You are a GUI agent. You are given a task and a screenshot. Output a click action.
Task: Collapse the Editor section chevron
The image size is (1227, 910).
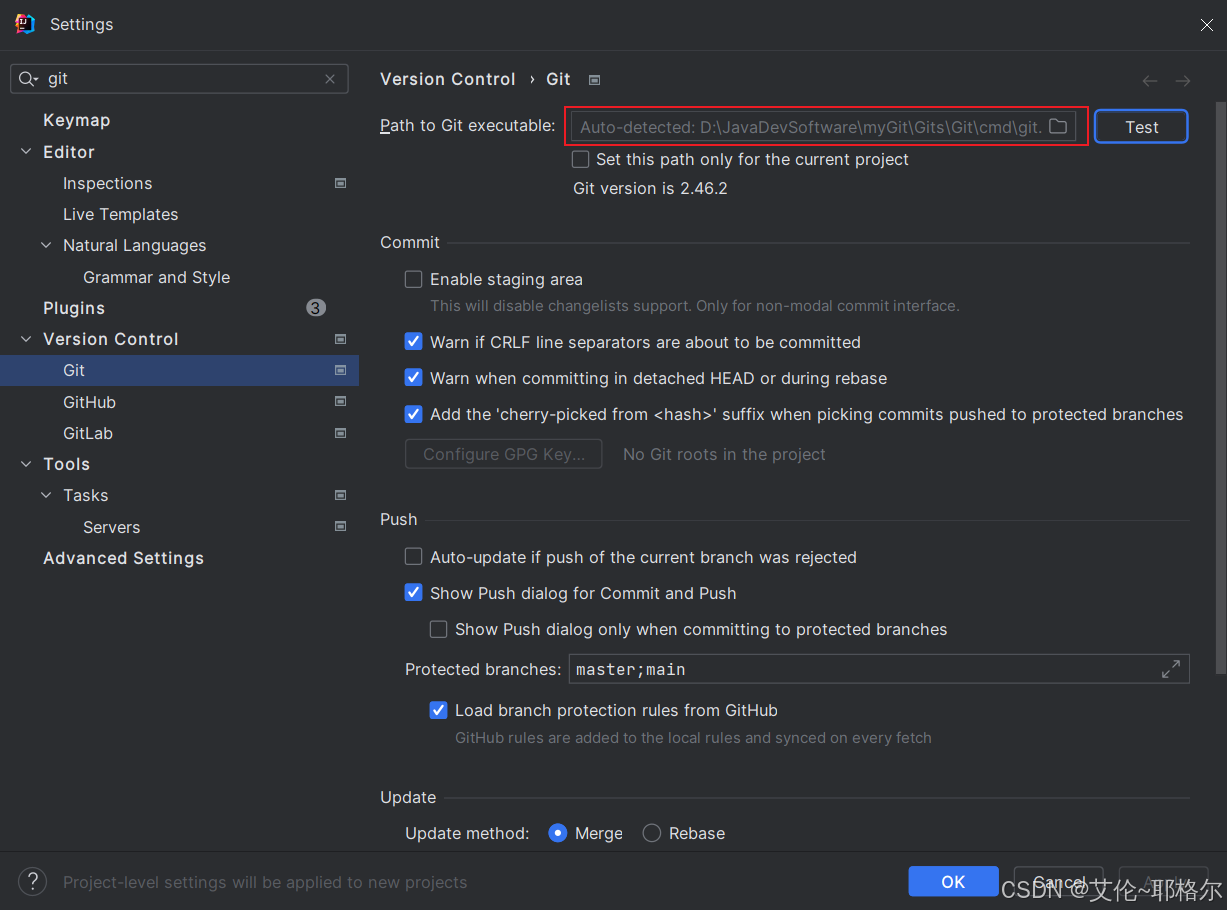point(26,152)
